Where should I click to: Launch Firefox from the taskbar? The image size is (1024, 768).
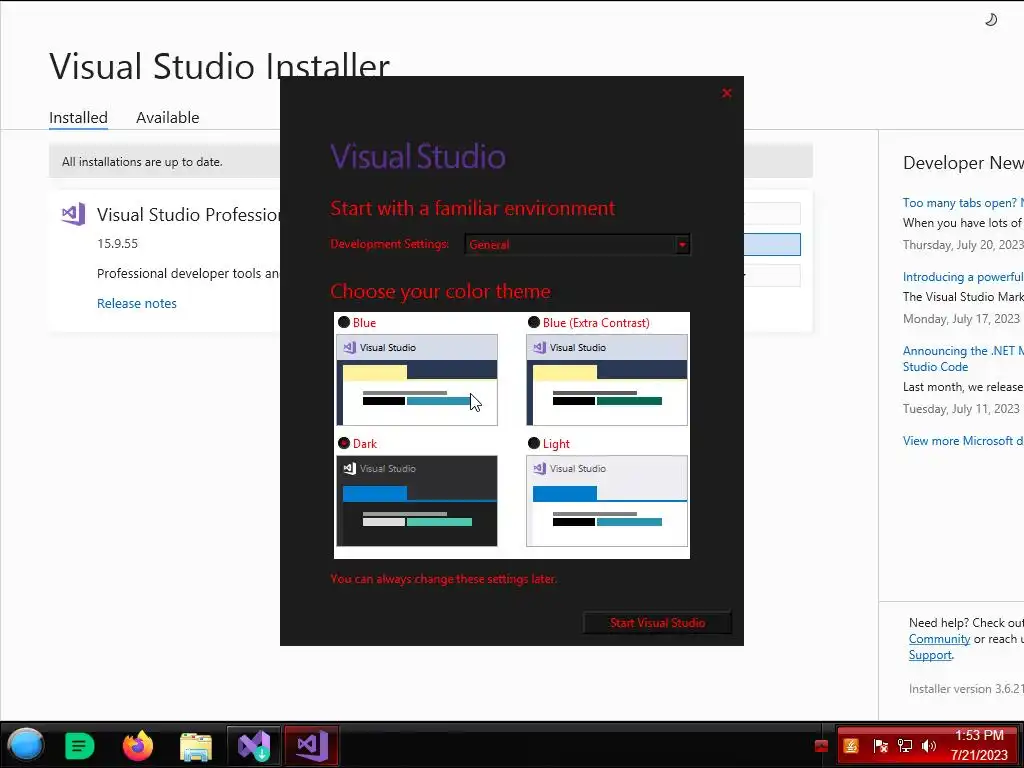pos(138,746)
